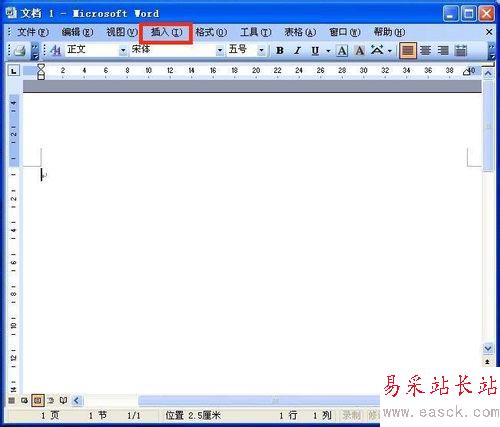Image resolution: width=500 pixels, height=427 pixels.
Task: Click in the document at the text cursor
Action: click(42, 175)
